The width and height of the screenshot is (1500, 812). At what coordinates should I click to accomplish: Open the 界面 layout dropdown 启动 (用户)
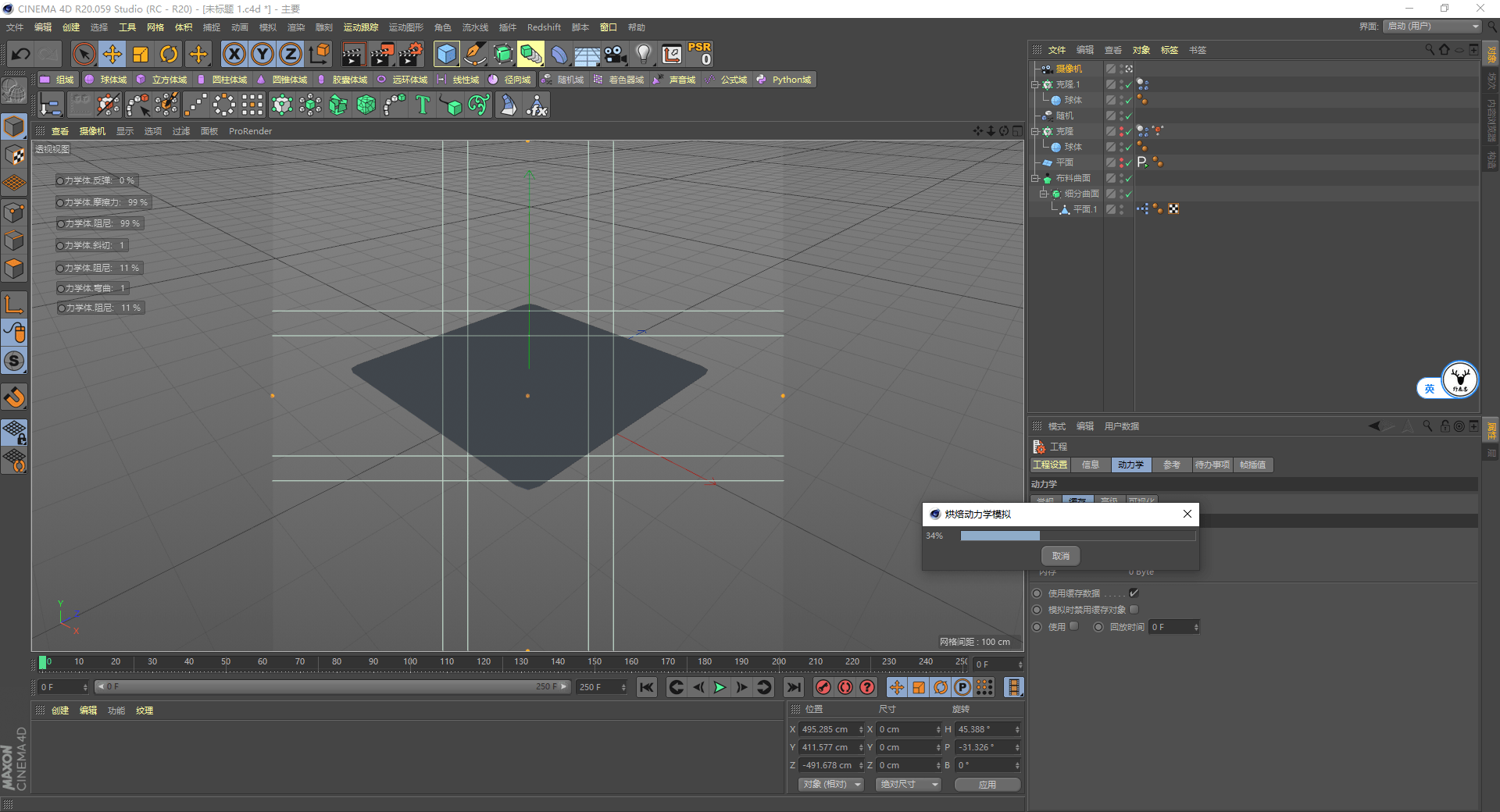1432,27
